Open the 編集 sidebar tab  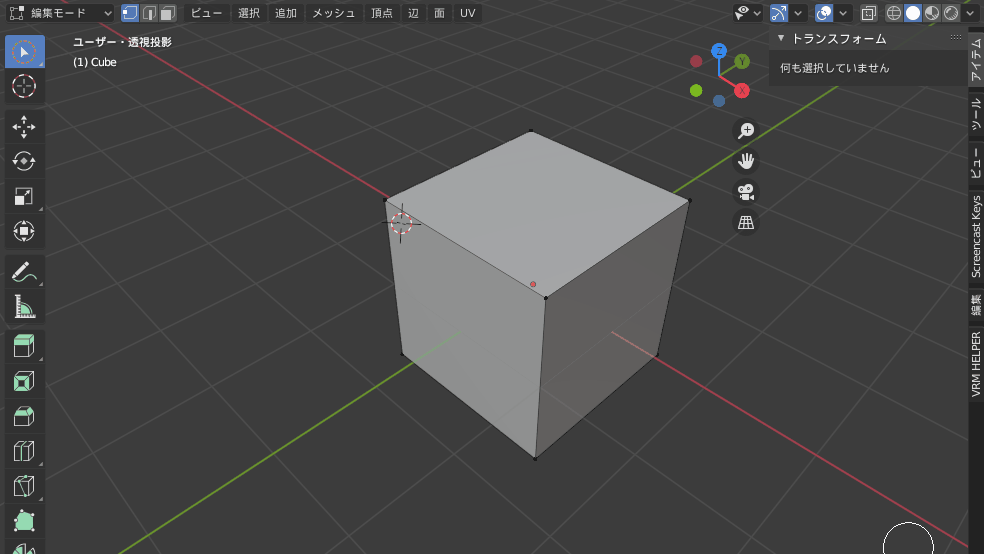(x=976, y=306)
